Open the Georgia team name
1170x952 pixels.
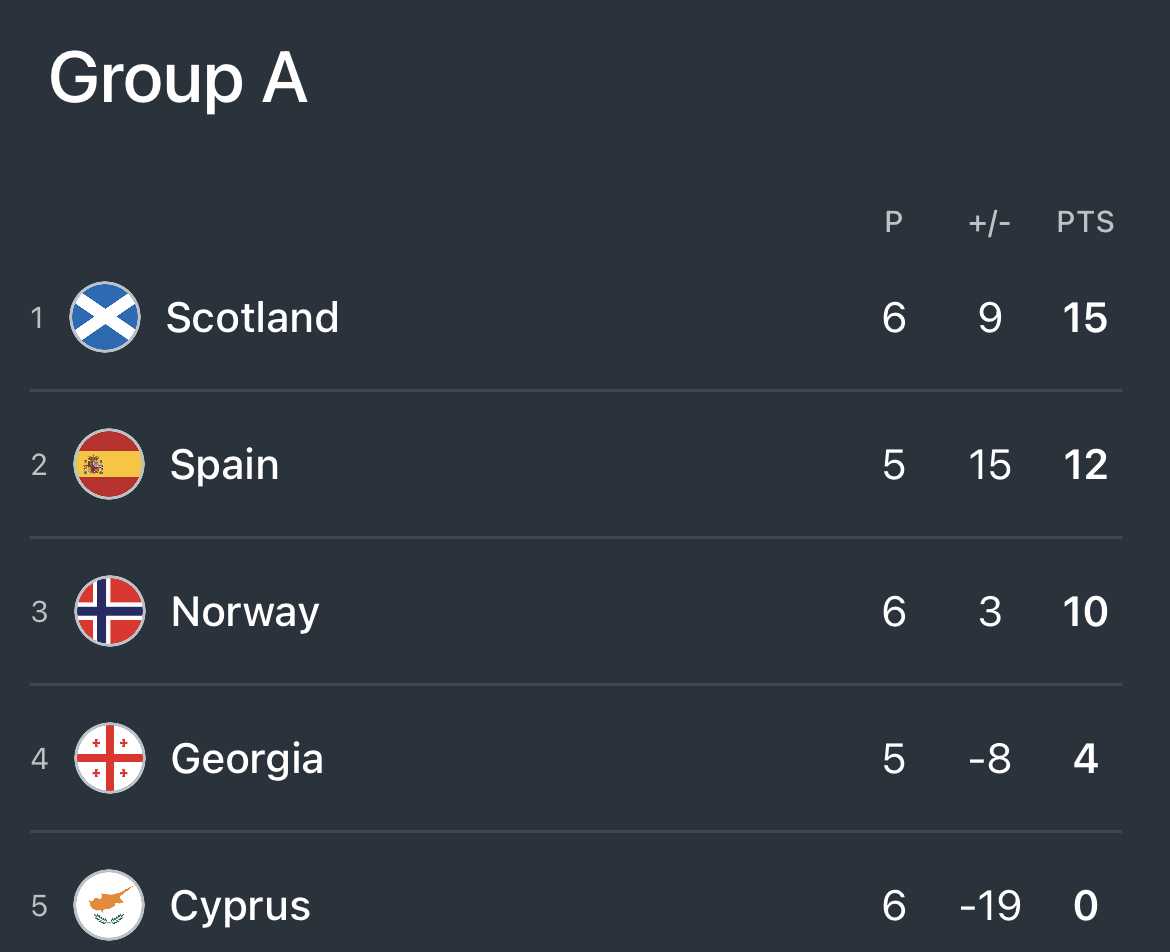tap(247, 760)
